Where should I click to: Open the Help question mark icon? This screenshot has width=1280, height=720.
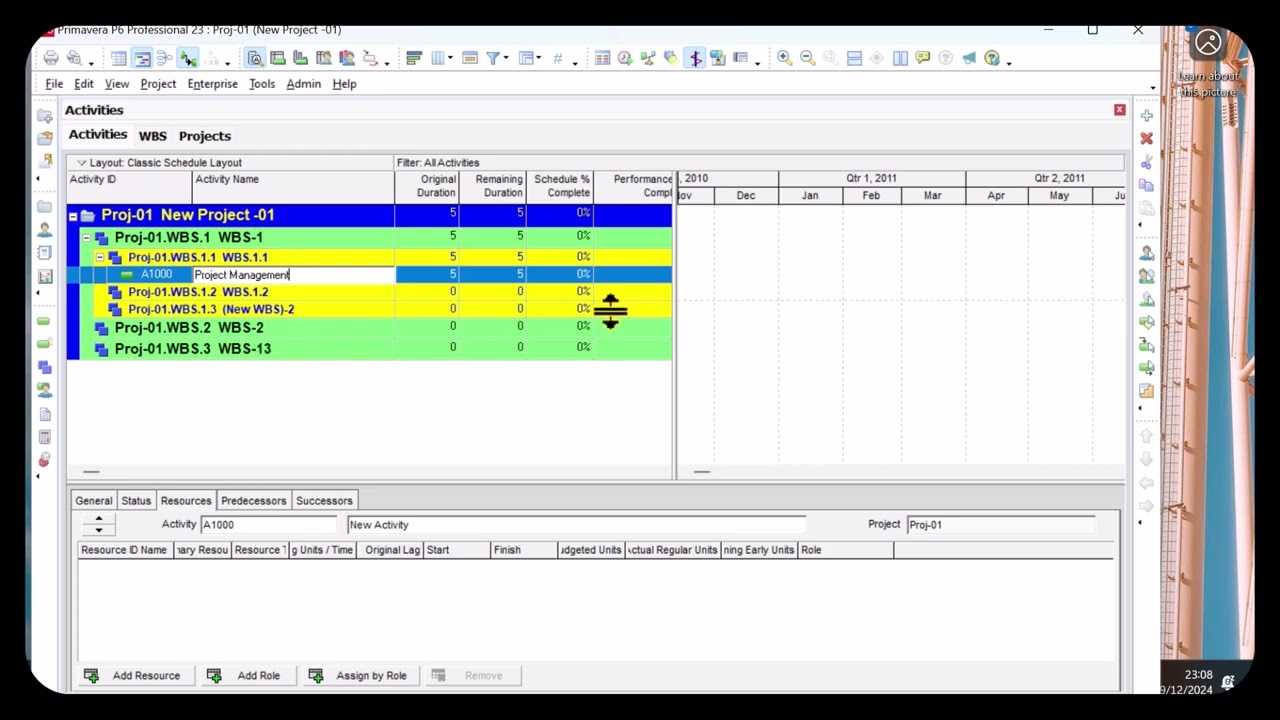coord(992,59)
